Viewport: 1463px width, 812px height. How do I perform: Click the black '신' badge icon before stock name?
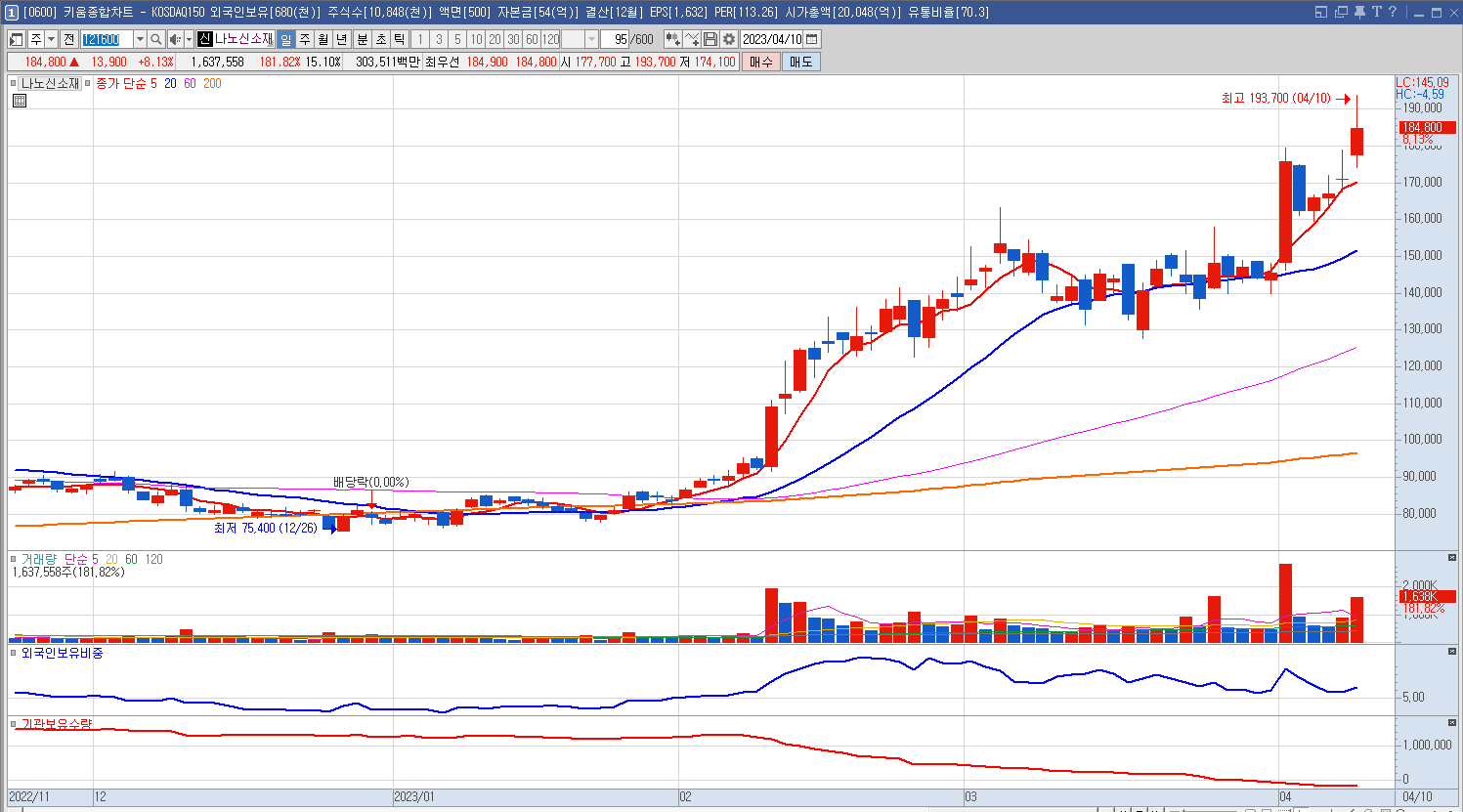click(204, 39)
